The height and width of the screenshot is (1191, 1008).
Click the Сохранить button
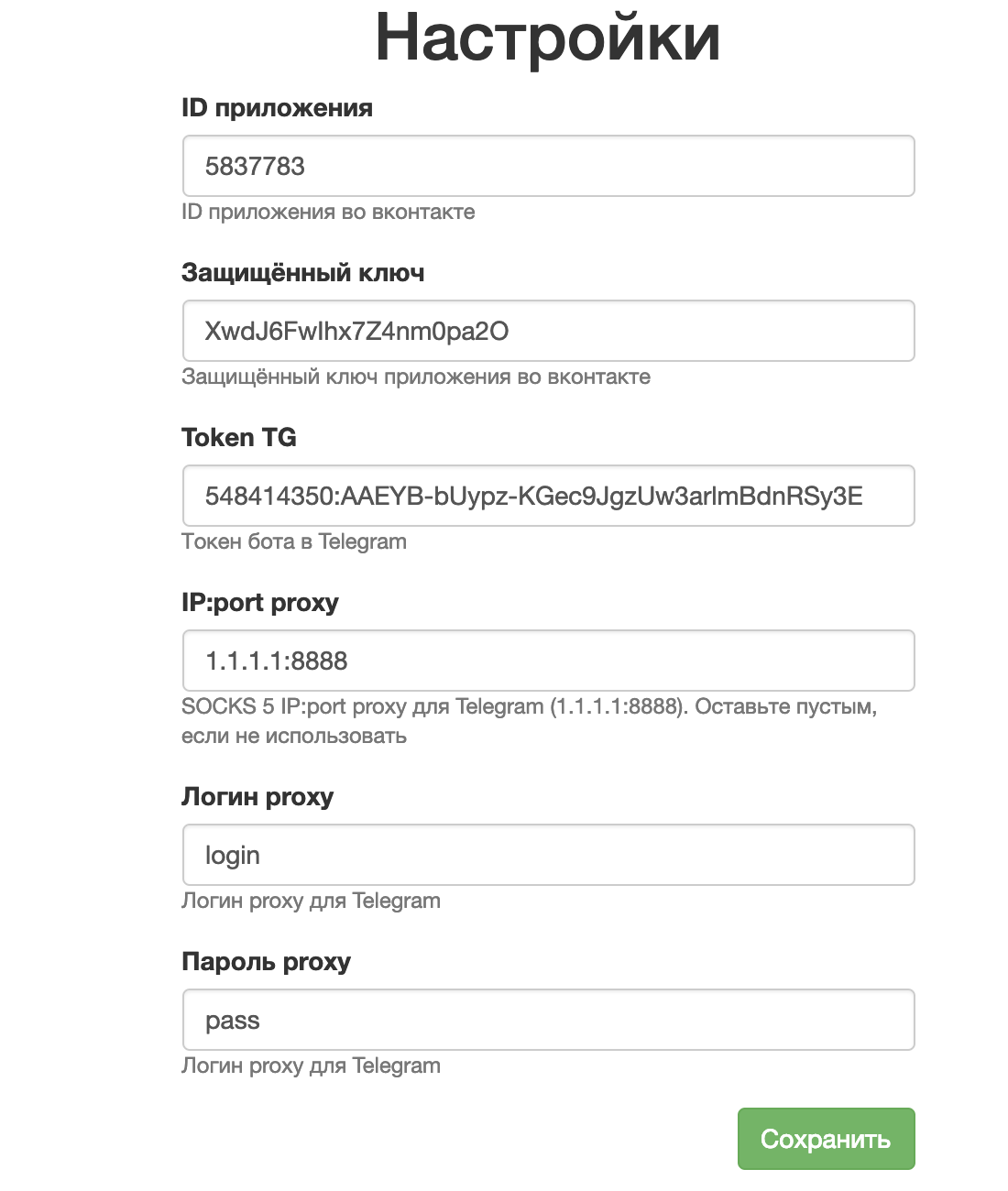pyautogui.click(x=826, y=1139)
